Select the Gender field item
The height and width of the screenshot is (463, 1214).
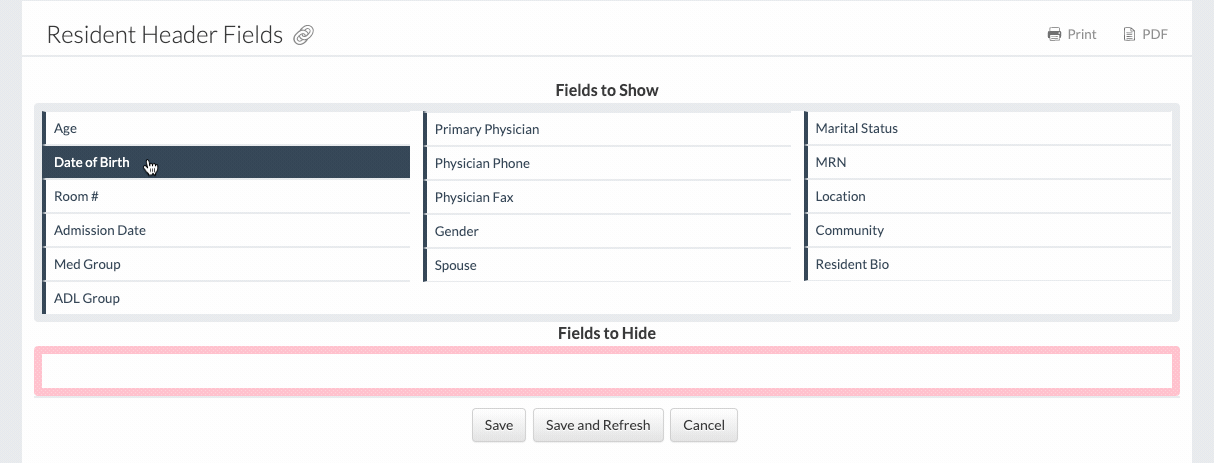point(607,232)
